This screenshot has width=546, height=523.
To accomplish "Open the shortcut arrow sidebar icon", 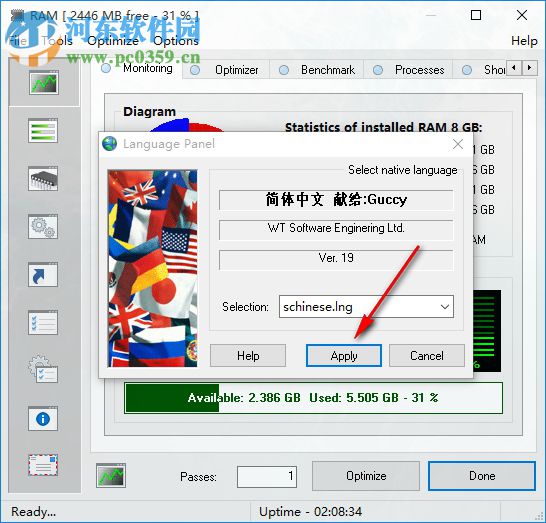I will 43,274.
